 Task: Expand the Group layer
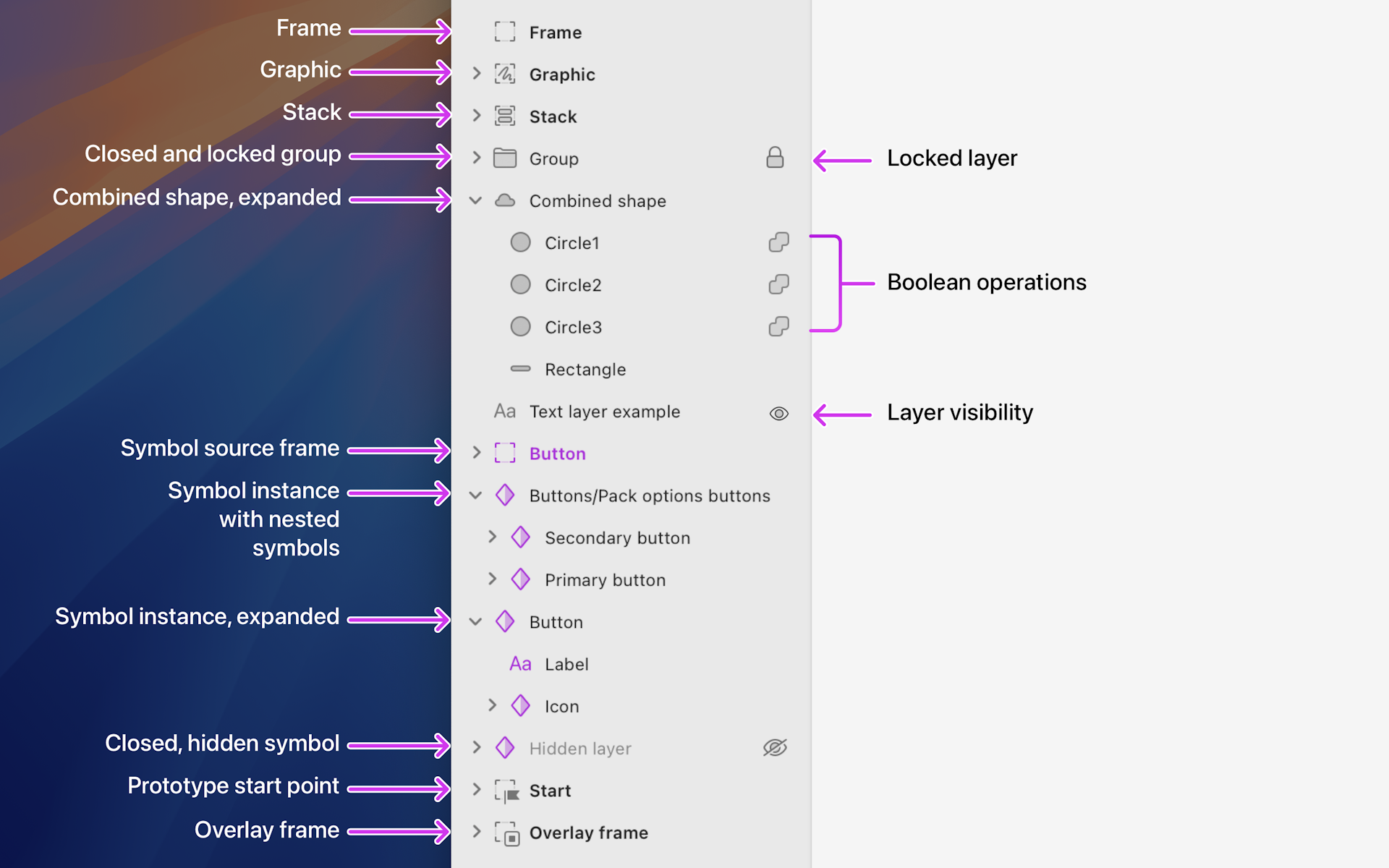click(476, 158)
